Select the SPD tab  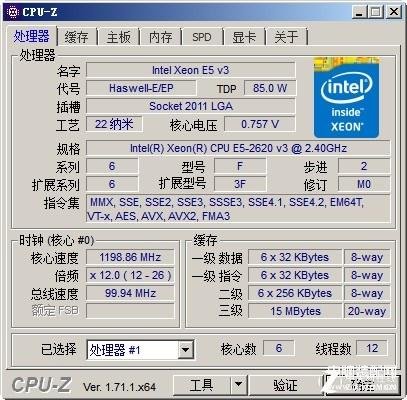click(x=202, y=37)
